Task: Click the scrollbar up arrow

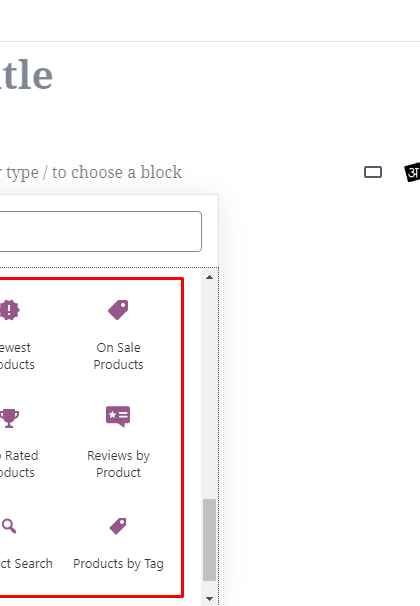Action: (209, 277)
